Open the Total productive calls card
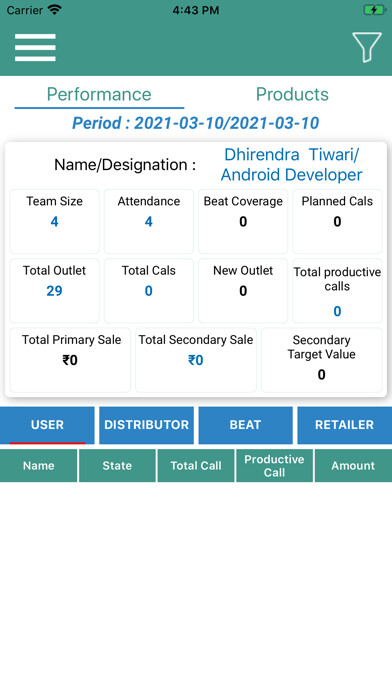Image resolution: width=392 pixels, height=696 pixels. point(337,291)
